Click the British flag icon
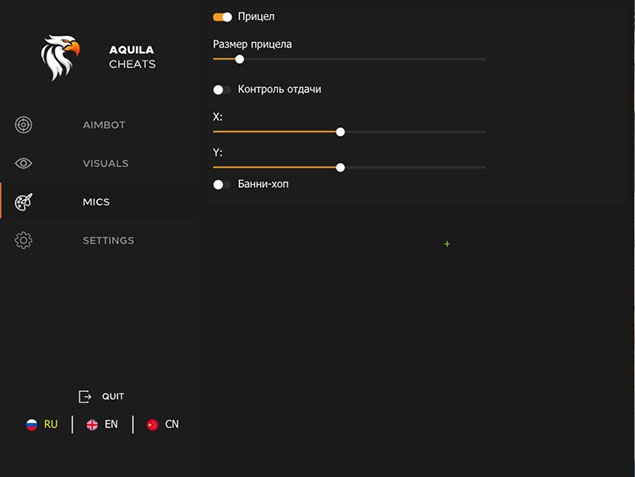This screenshot has width=635, height=477. tap(92, 424)
